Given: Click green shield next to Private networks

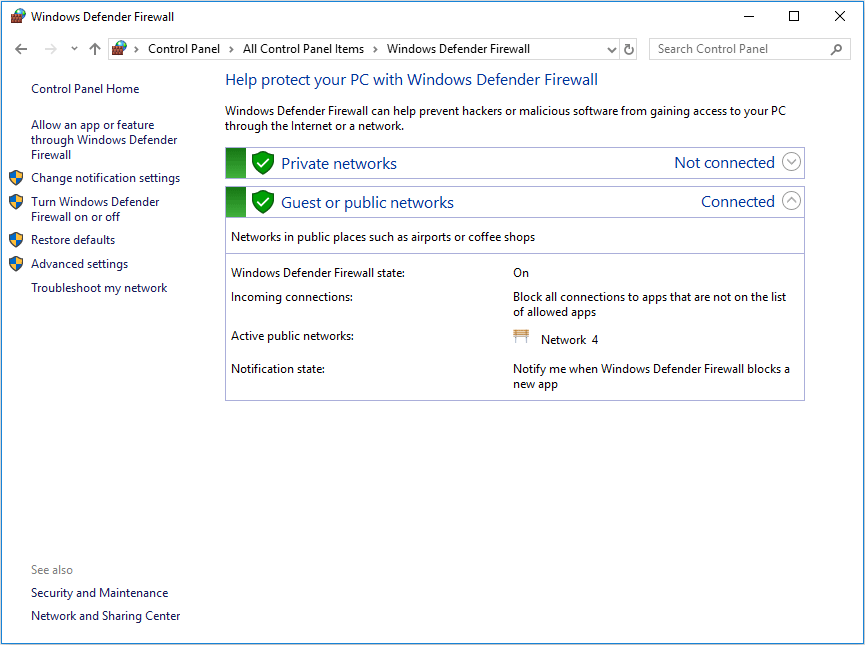Looking at the screenshot, I should click(263, 163).
